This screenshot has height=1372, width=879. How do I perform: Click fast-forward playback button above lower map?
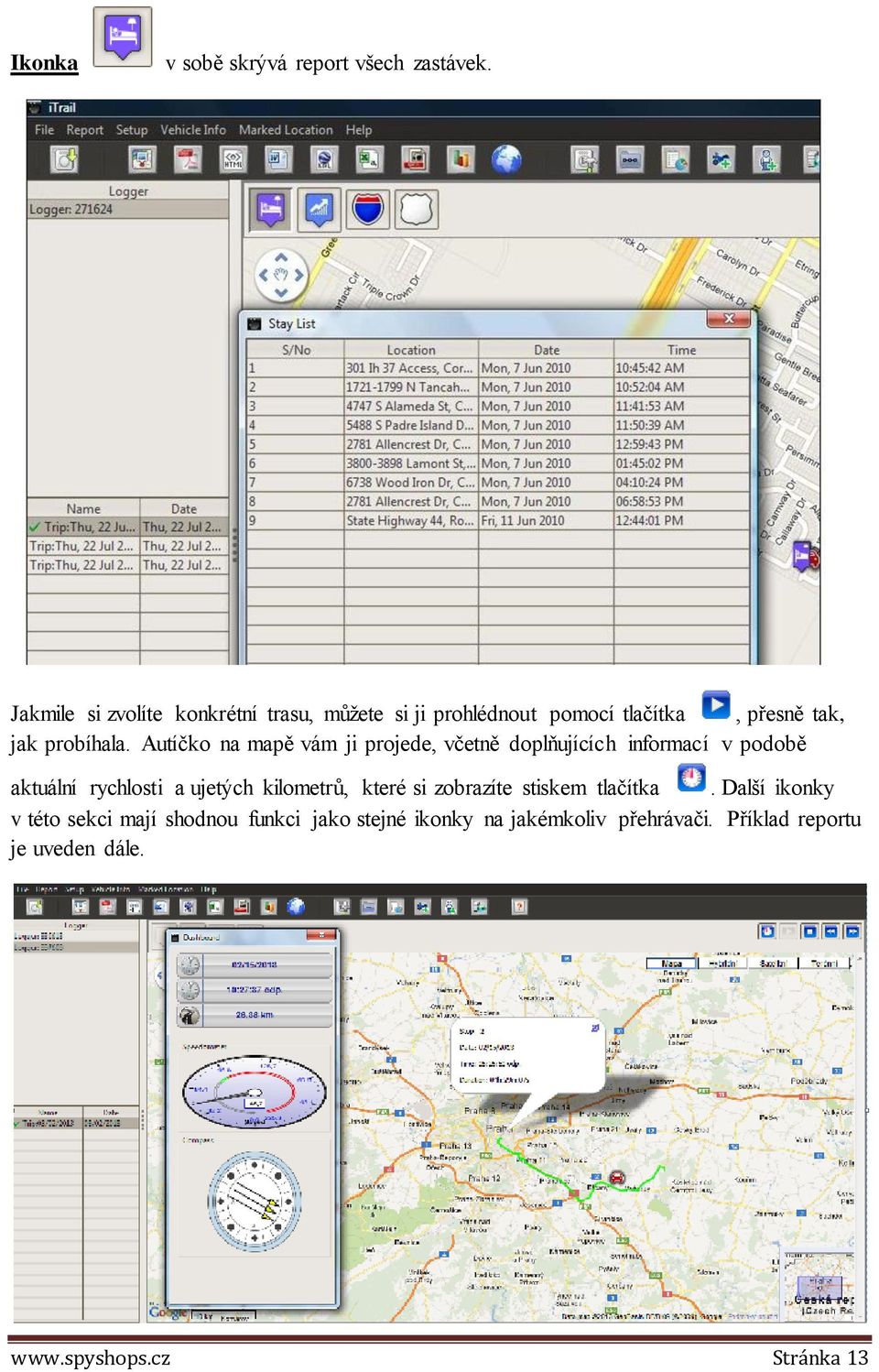(x=852, y=931)
